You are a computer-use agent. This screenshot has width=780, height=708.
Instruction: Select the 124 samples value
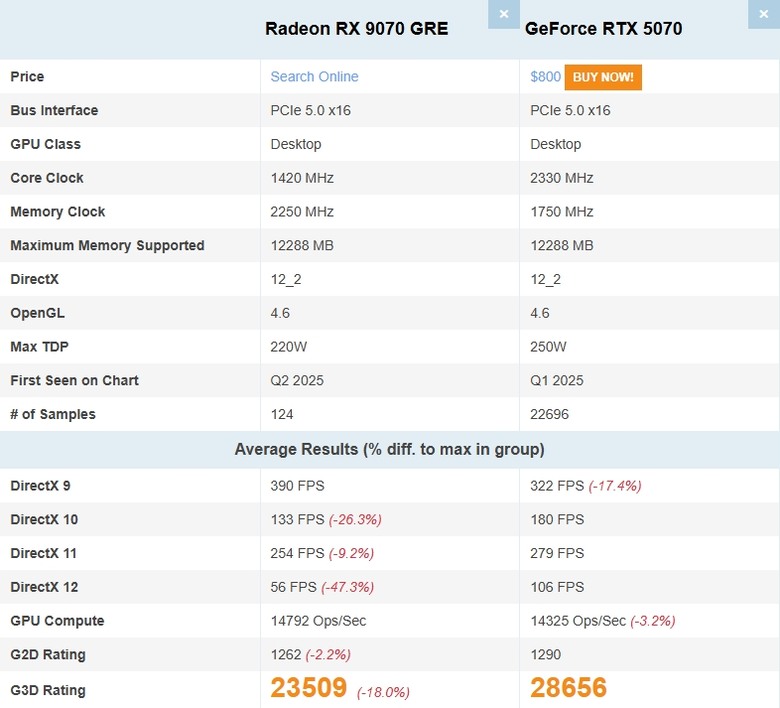coord(282,414)
